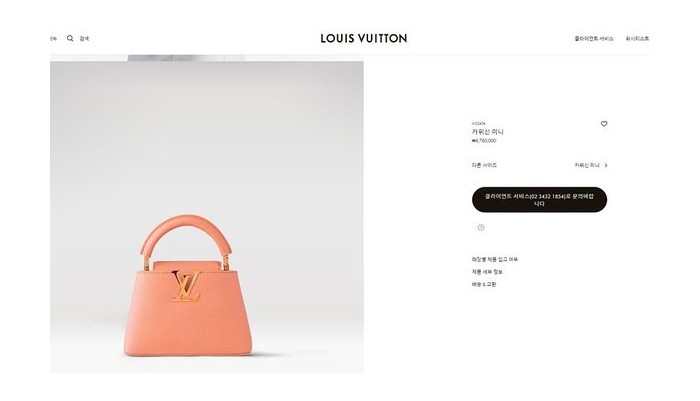Click the gold LV clasp on the bag
Image resolution: width=700 pixels, height=401 pixels.
[186, 286]
